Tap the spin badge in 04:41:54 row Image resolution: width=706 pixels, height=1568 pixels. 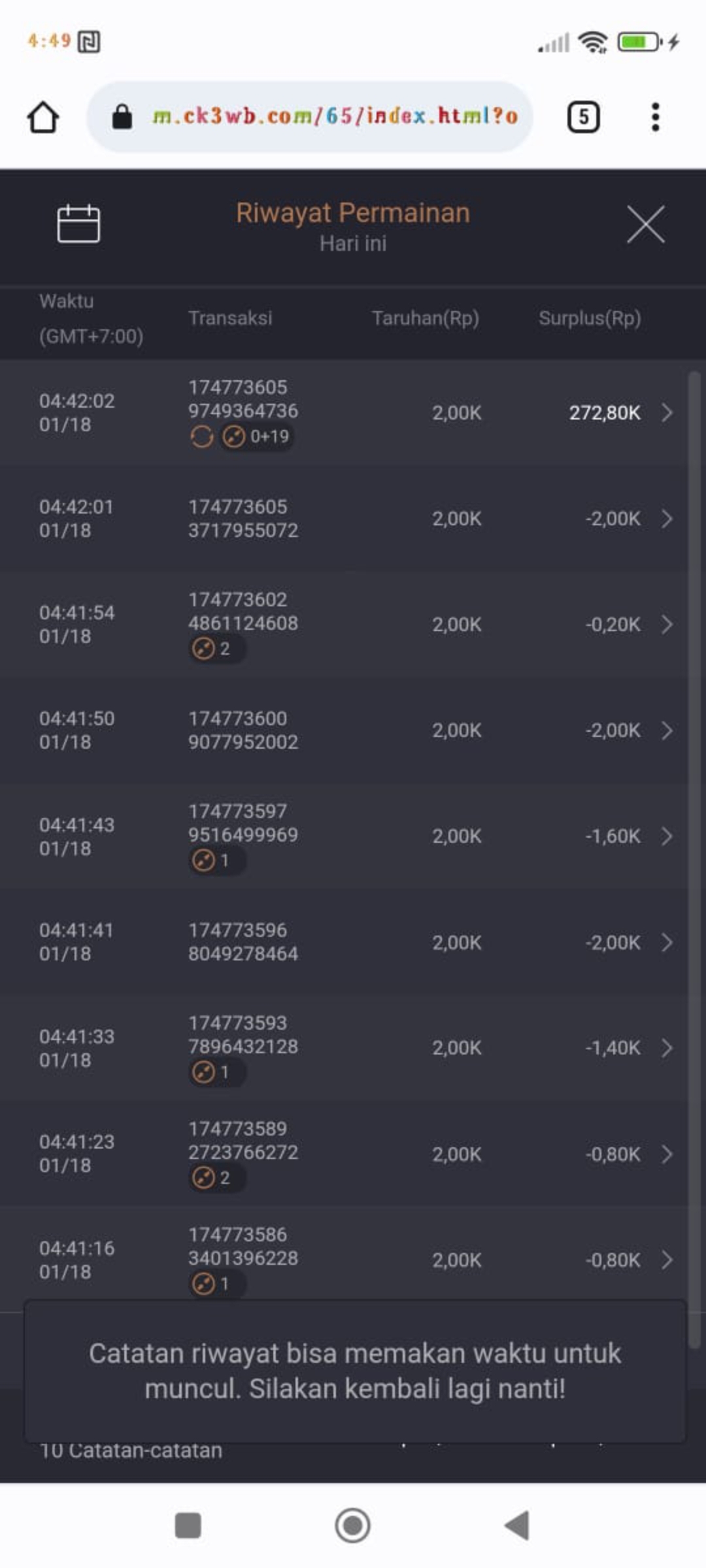[213, 649]
